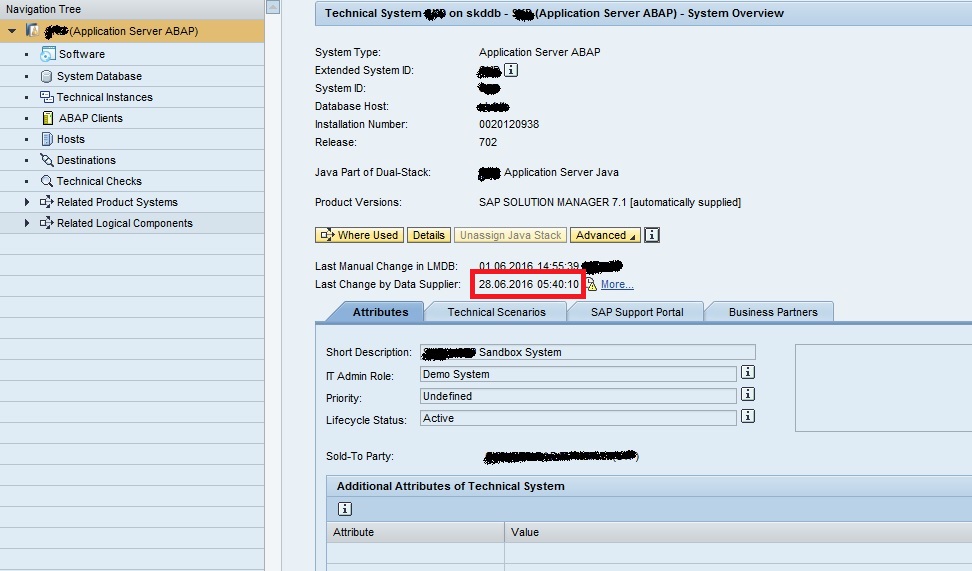Click the Short Description input field
972x571 pixels.
point(587,352)
